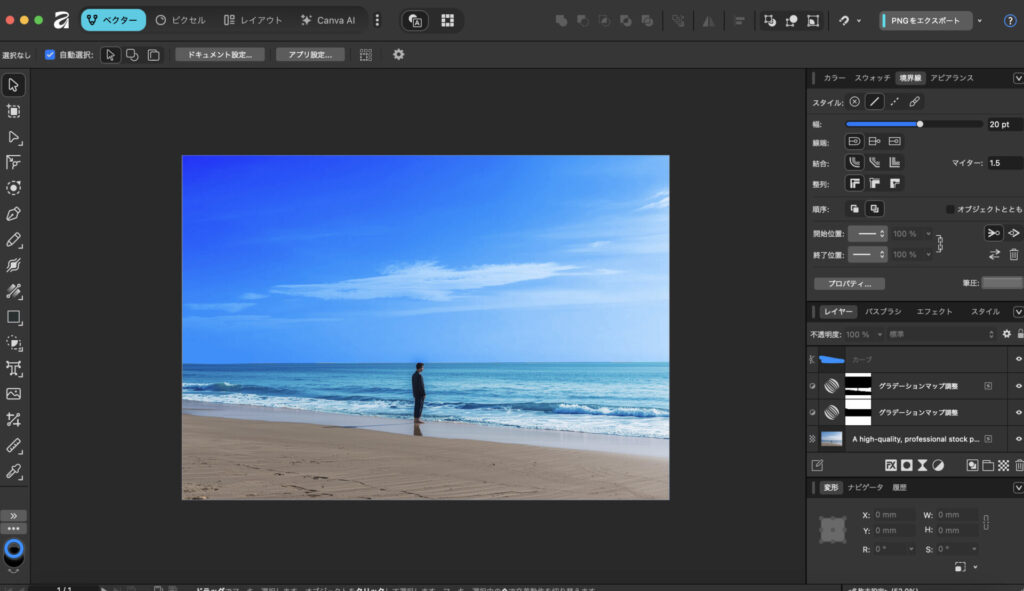Select the dashed line stroke style icon
This screenshot has width=1024, height=591.
894,102
